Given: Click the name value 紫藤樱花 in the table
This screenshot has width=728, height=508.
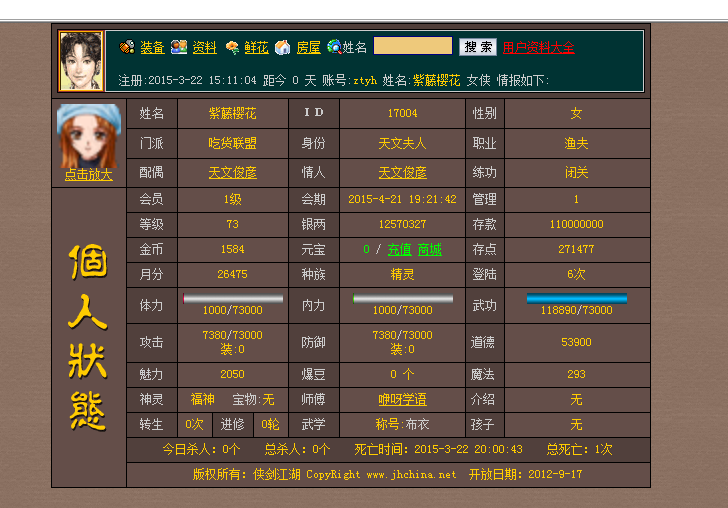Looking at the screenshot, I should (232, 113).
